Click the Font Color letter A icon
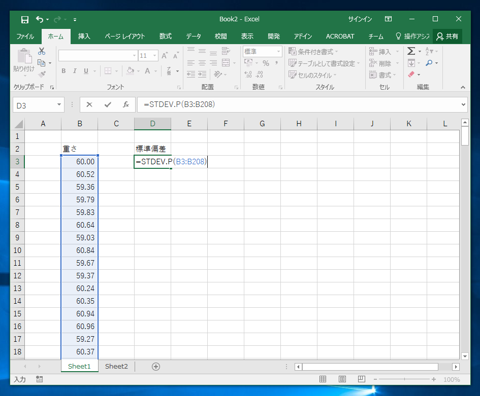The height and width of the screenshot is (396, 480). click(147, 71)
